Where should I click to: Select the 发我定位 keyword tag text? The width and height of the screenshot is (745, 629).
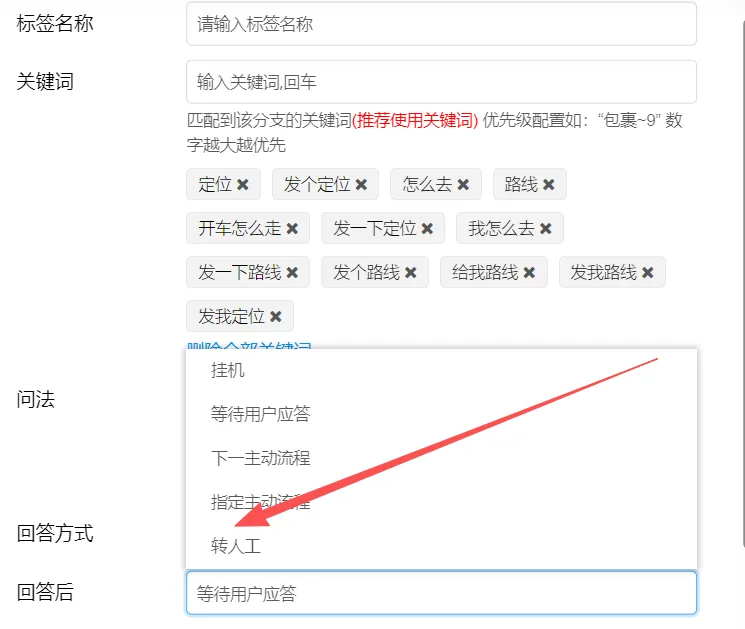[x=231, y=316]
